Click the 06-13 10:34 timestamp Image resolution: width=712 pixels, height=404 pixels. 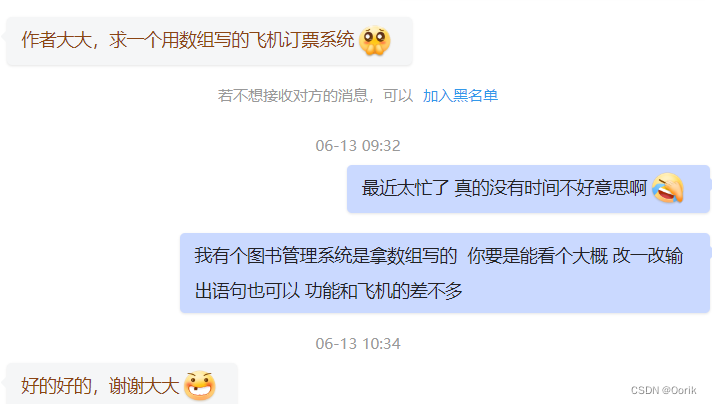pos(358,344)
